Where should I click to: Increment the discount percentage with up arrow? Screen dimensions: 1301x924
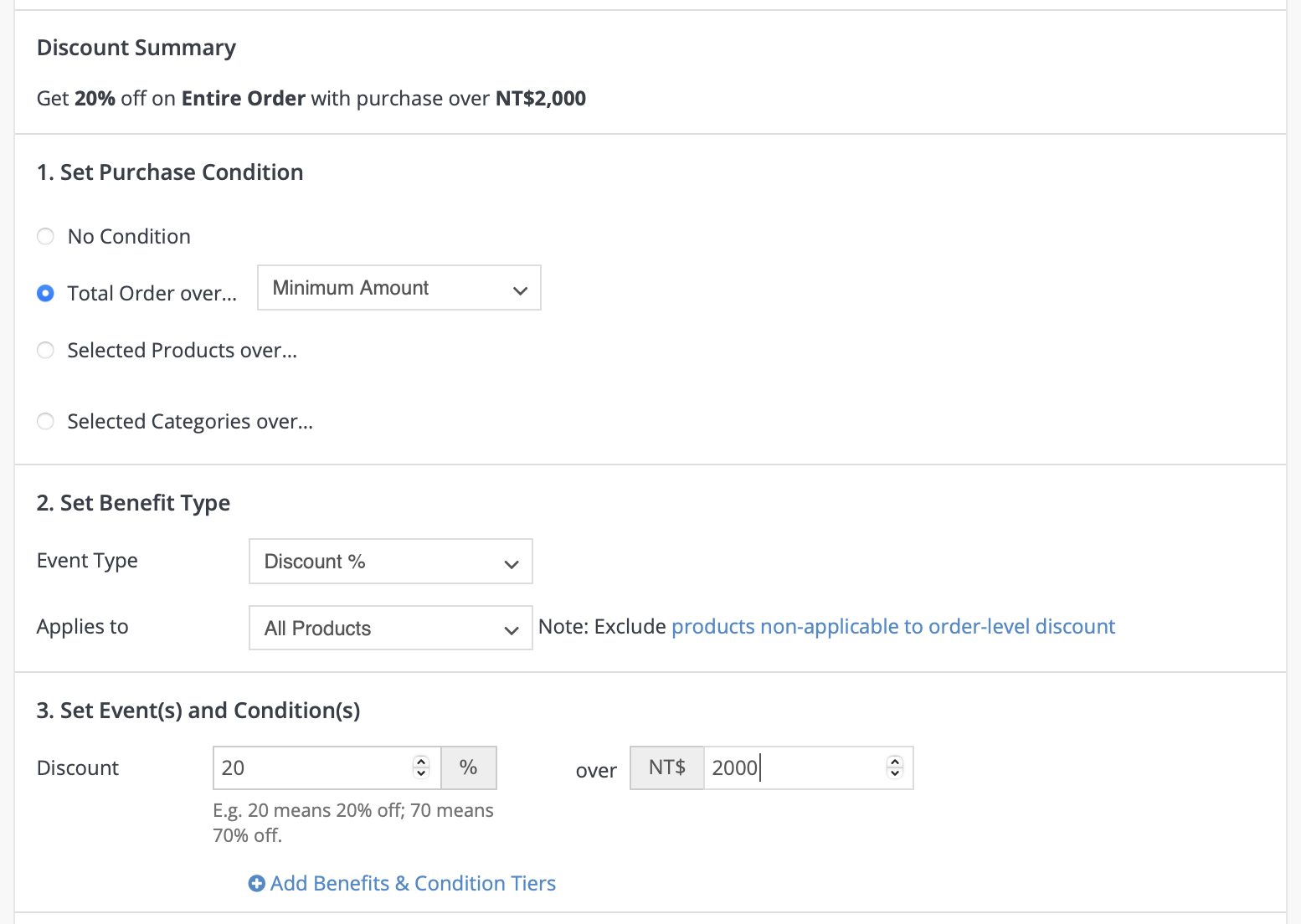[421, 762]
